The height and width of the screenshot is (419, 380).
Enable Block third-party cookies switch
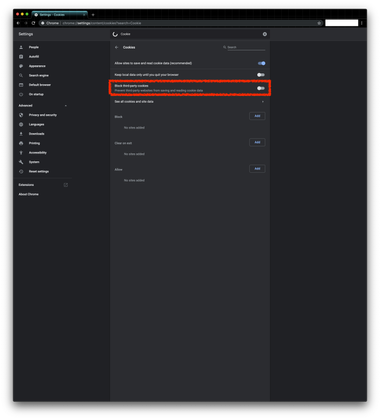261,88
